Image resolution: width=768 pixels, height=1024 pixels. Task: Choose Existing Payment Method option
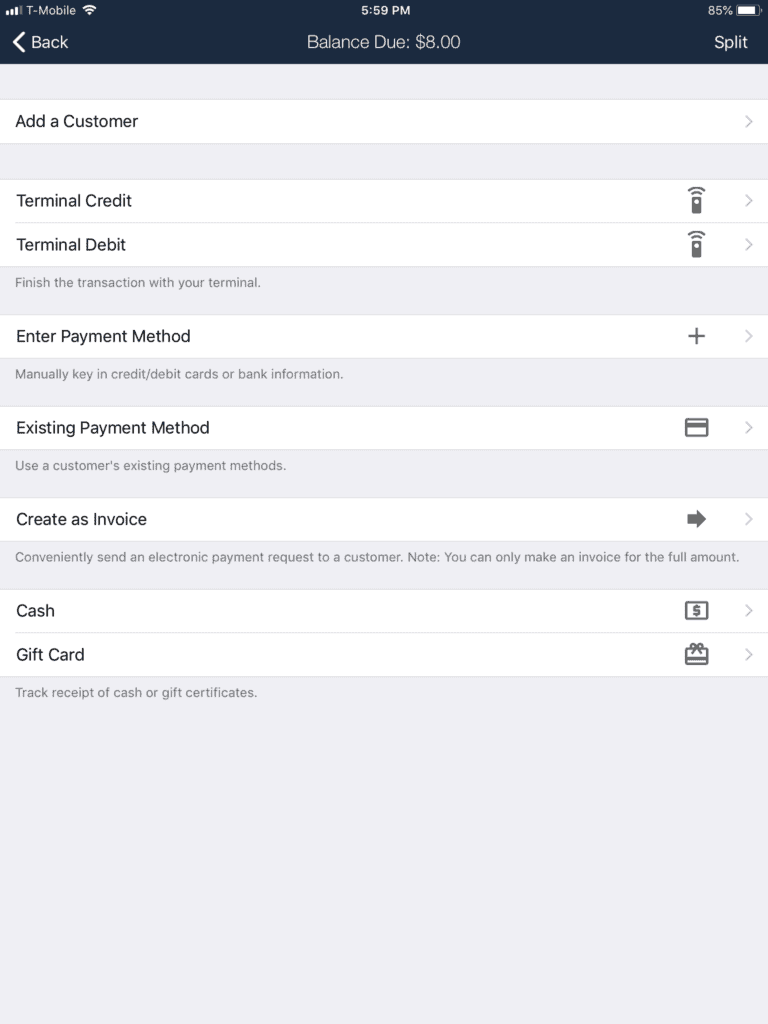384,427
